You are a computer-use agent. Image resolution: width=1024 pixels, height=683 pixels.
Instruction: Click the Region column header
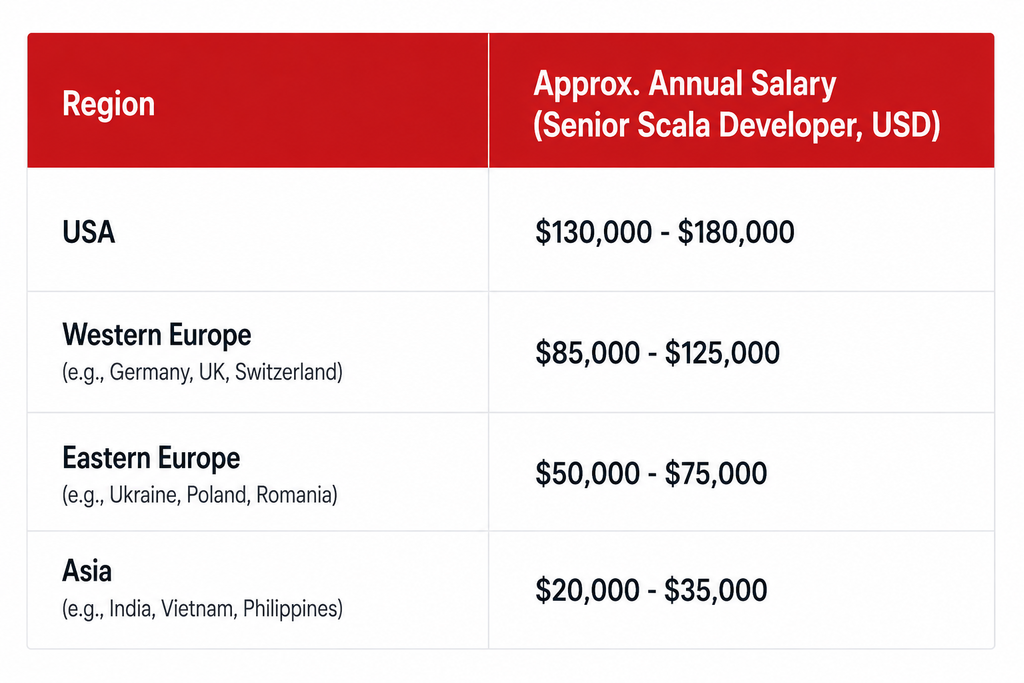coord(108,104)
